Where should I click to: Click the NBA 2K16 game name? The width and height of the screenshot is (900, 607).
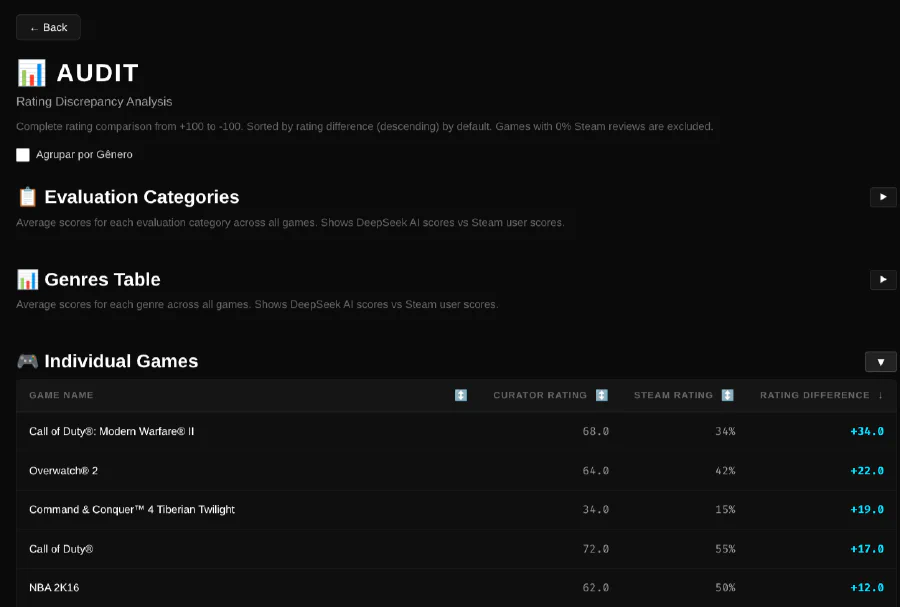point(54,587)
